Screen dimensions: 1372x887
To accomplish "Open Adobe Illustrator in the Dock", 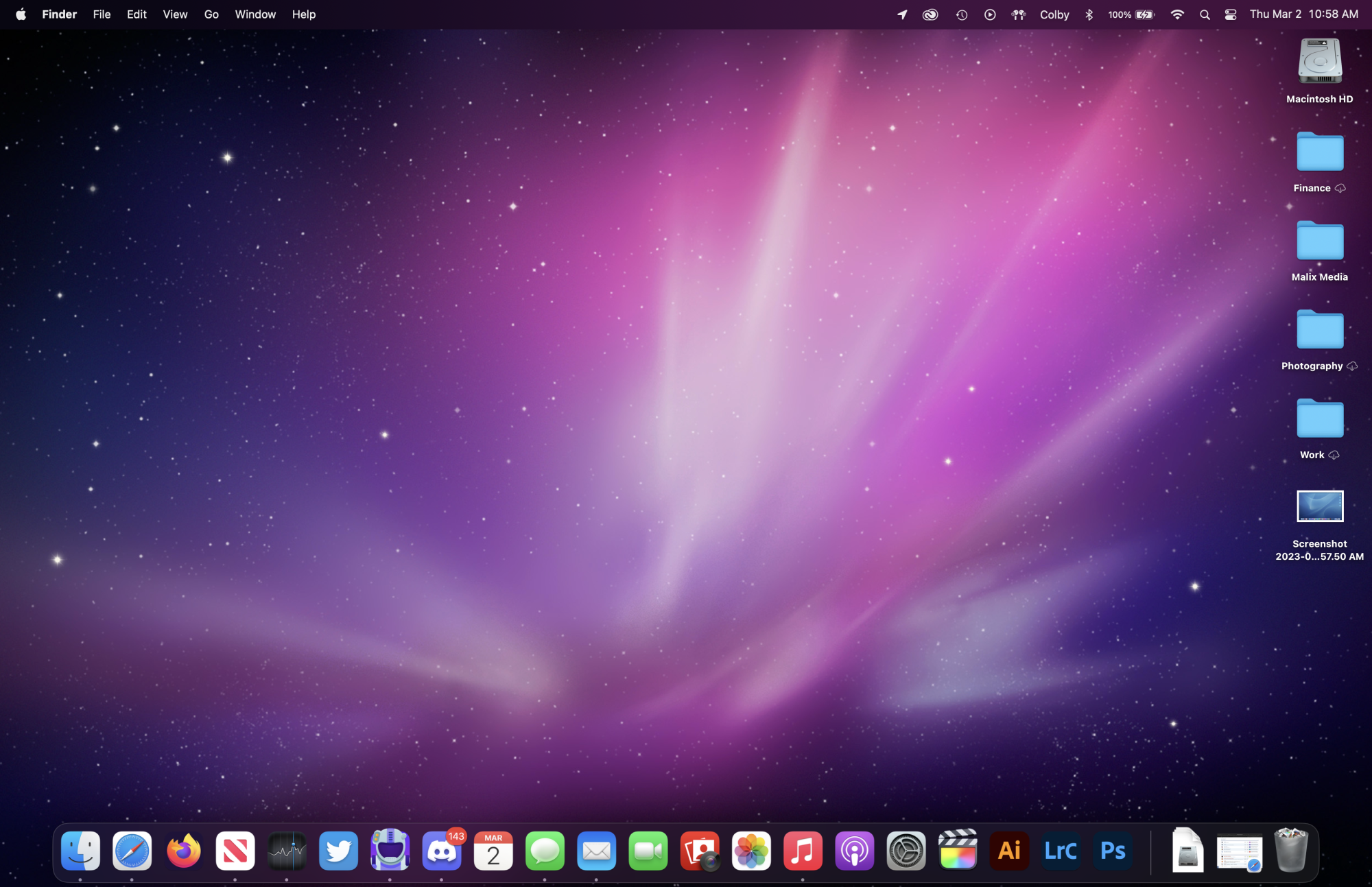I will pos(1009,851).
